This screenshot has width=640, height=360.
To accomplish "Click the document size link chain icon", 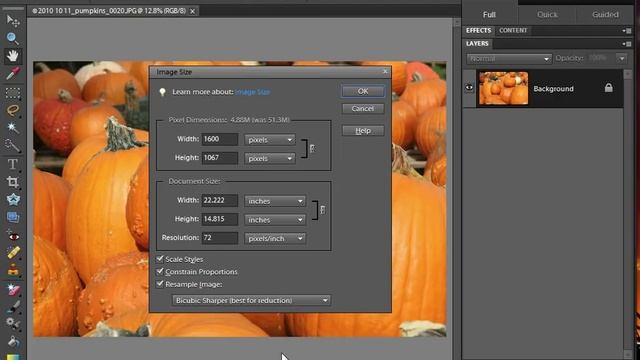I will (322, 210).
